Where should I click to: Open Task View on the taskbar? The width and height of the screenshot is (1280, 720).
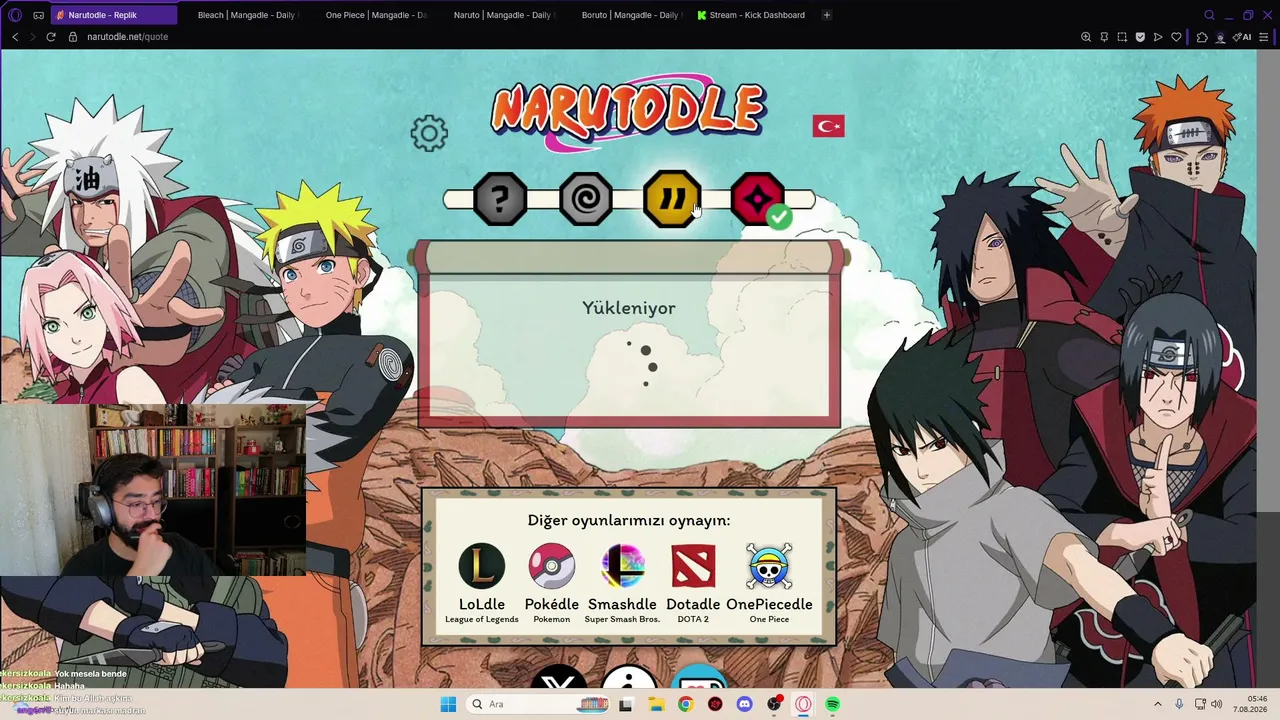point(626,704)
